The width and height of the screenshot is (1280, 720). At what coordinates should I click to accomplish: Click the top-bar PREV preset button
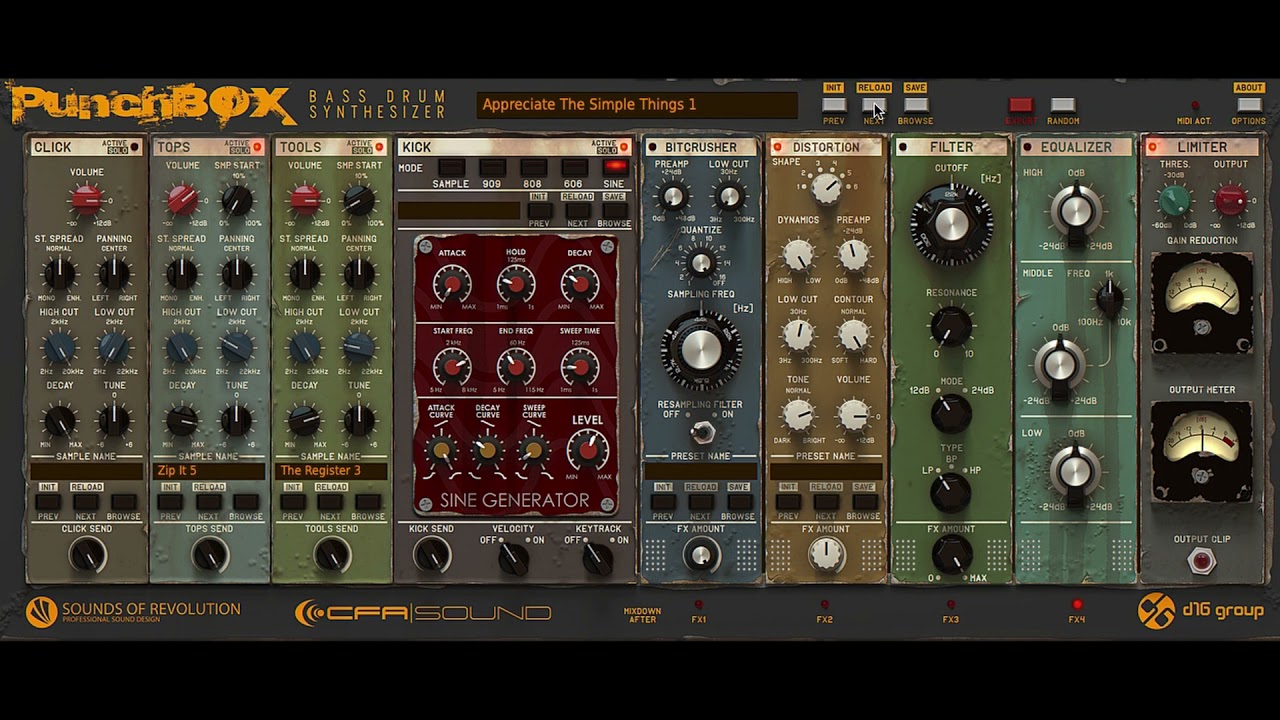tap(834, 105)
